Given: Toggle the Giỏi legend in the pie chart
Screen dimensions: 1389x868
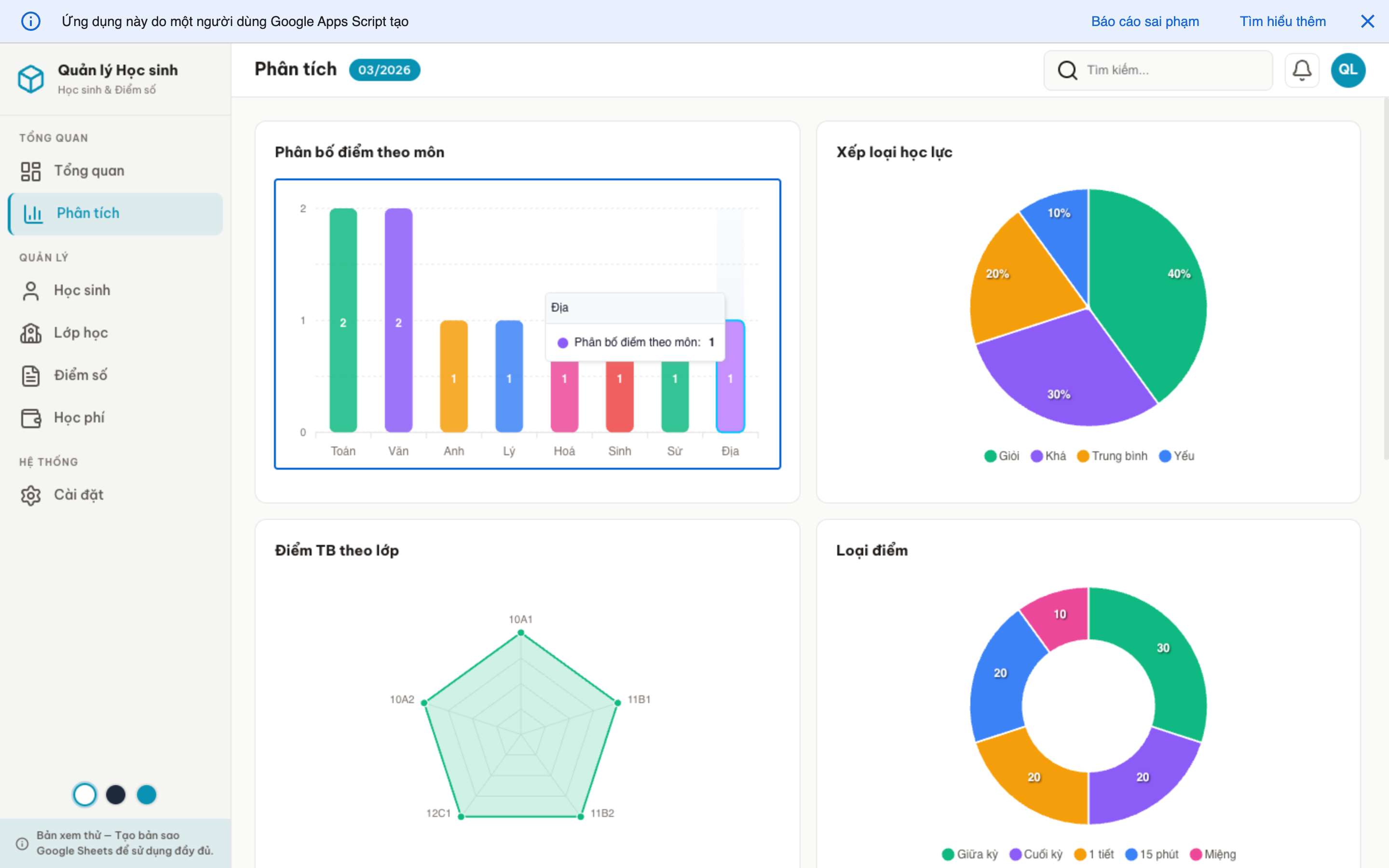Looking at the screenshot, I should (1001, 455).
